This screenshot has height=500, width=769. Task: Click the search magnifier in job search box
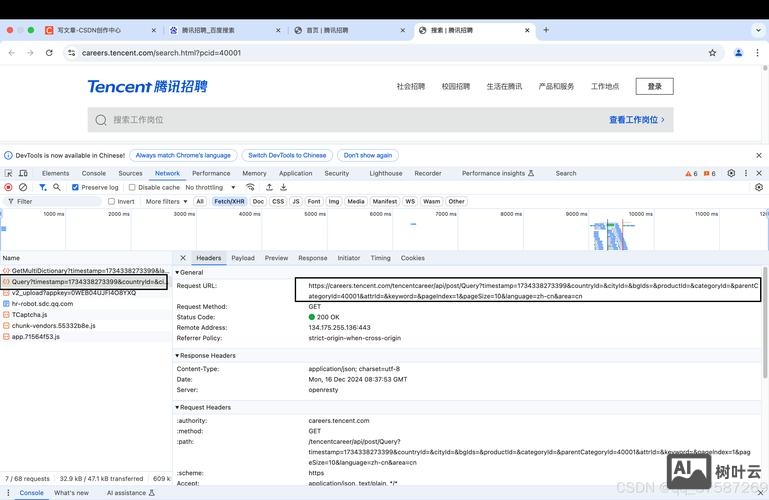101,120
